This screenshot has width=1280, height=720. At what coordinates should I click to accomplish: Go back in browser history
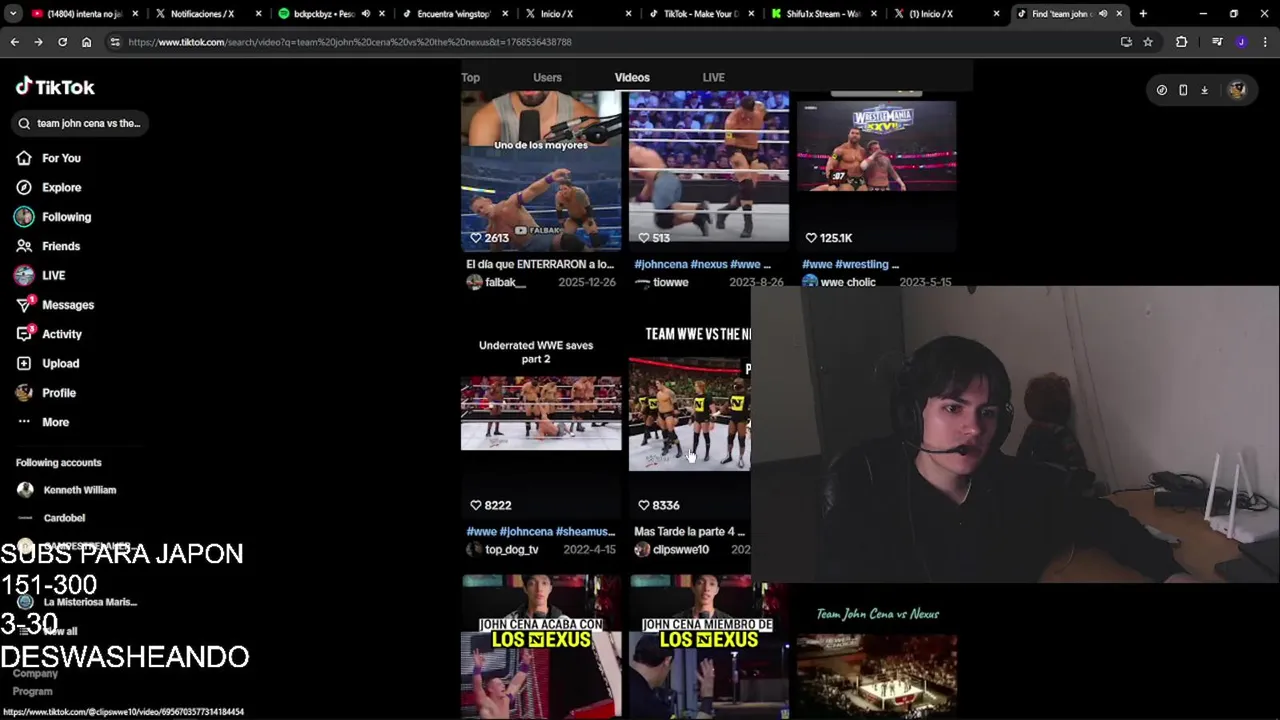pos(14,42)
